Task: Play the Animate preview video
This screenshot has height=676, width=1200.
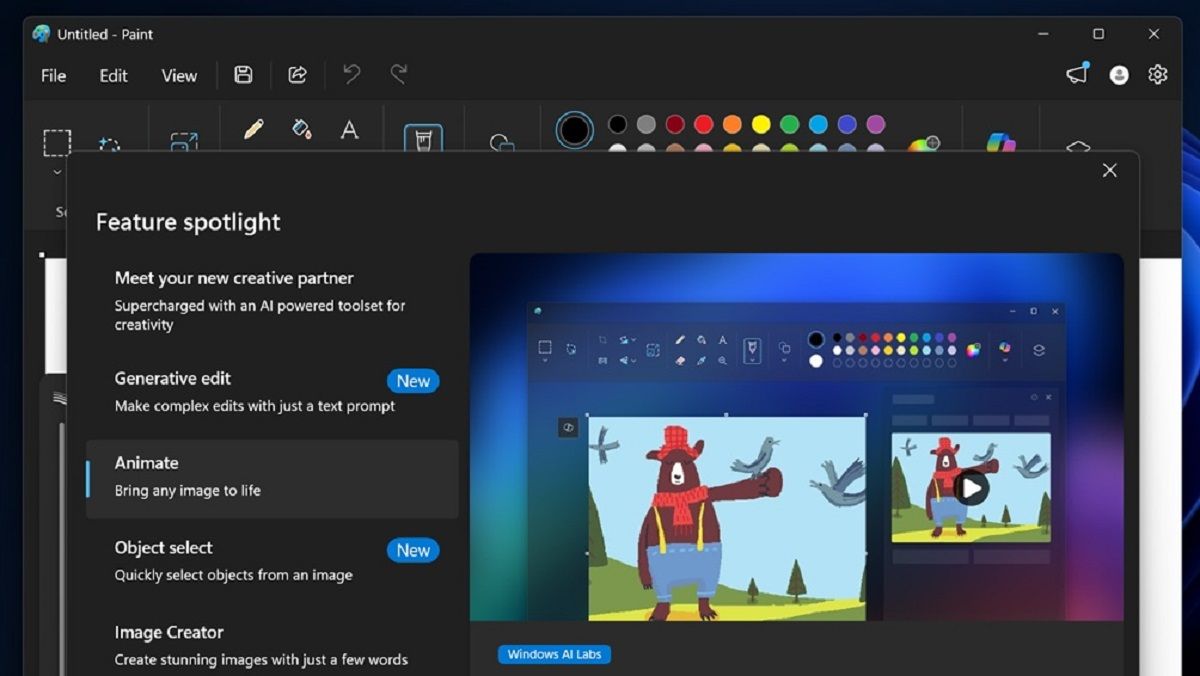Action: click(971, 488)
